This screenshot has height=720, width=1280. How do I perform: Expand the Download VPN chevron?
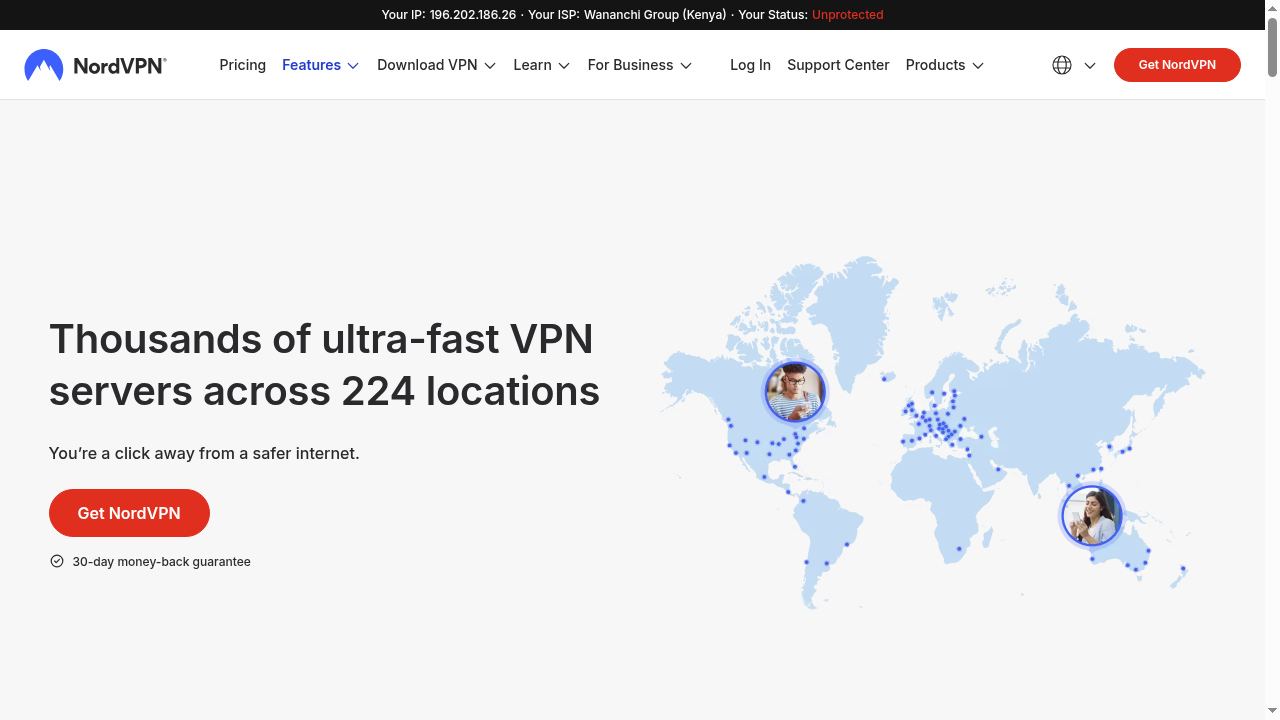coord(490,66)
